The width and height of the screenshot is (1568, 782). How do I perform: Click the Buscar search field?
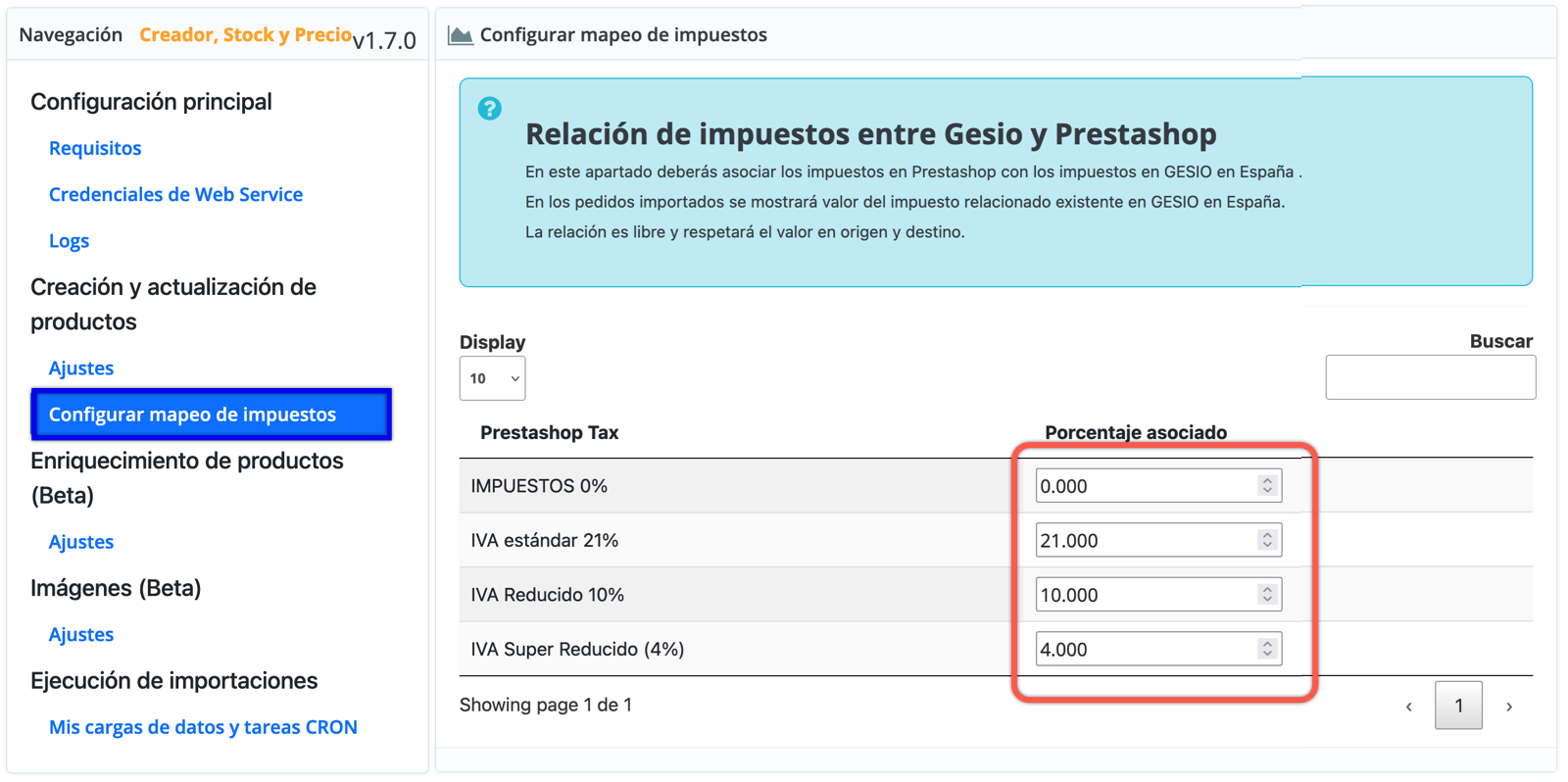click(x=1430, y=377)
